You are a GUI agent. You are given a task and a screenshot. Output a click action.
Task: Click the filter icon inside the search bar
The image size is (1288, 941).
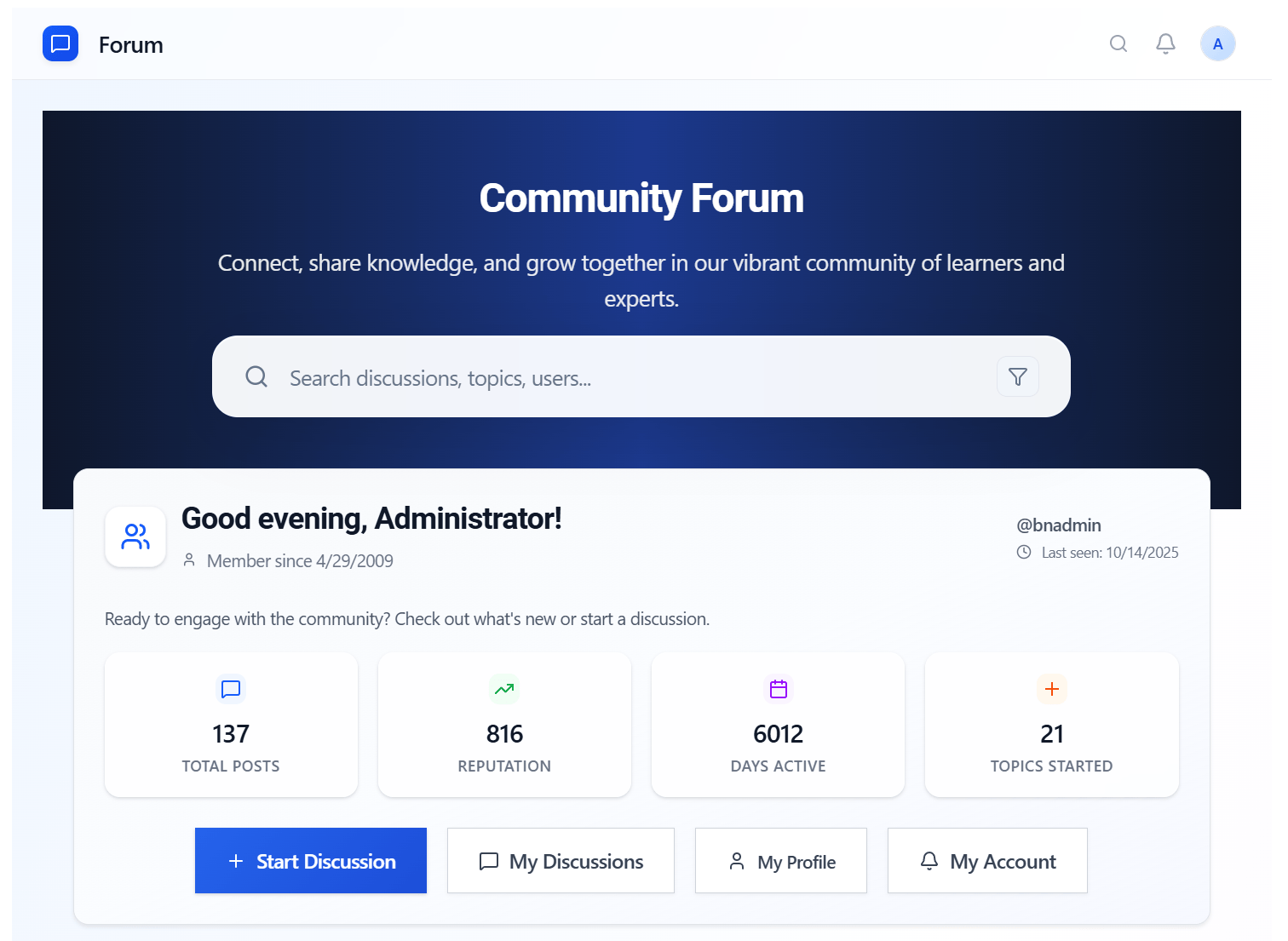(1017, 376)
